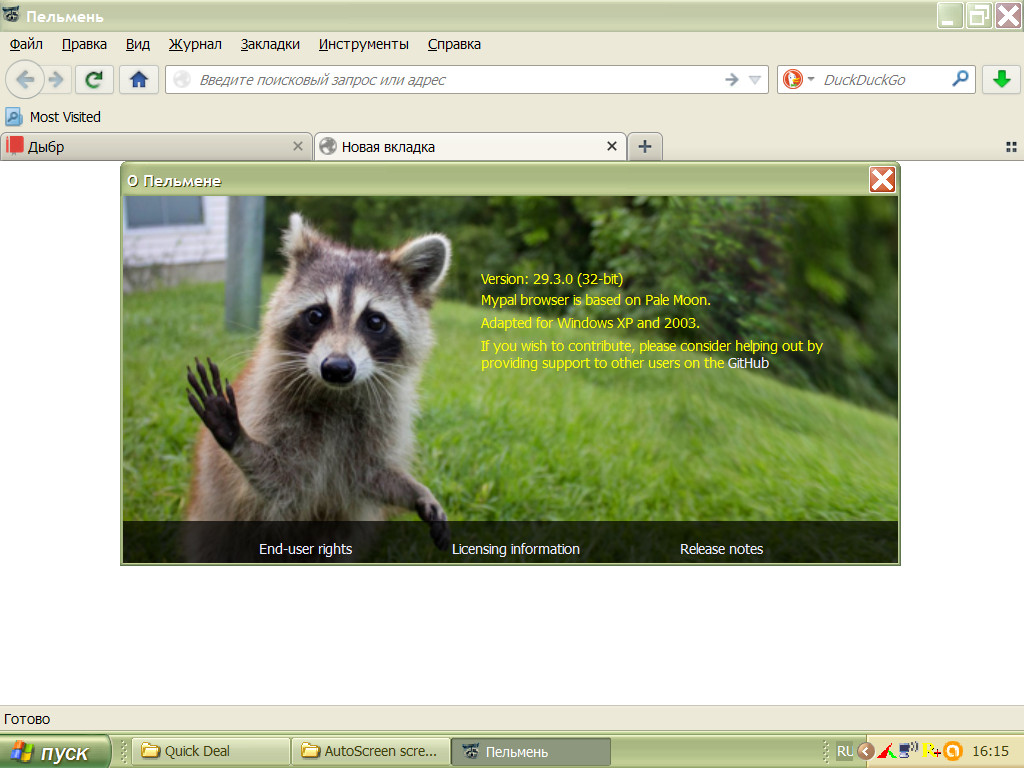Open the Вид menu
1024x768 pixels.
tap(138, 44)
